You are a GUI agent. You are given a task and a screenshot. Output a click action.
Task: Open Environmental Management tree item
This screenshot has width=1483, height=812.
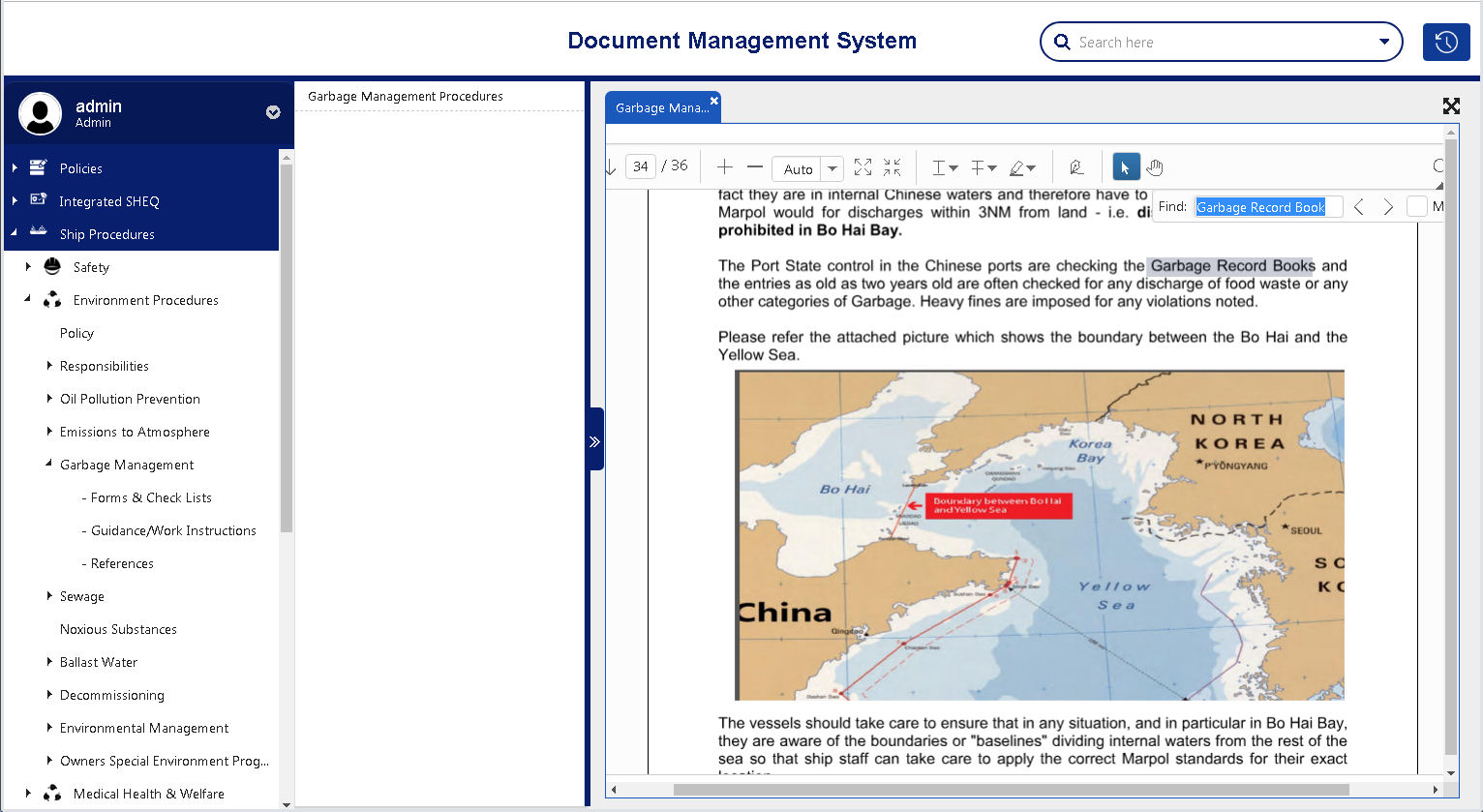pyautogui.click(x=144, y=728)
